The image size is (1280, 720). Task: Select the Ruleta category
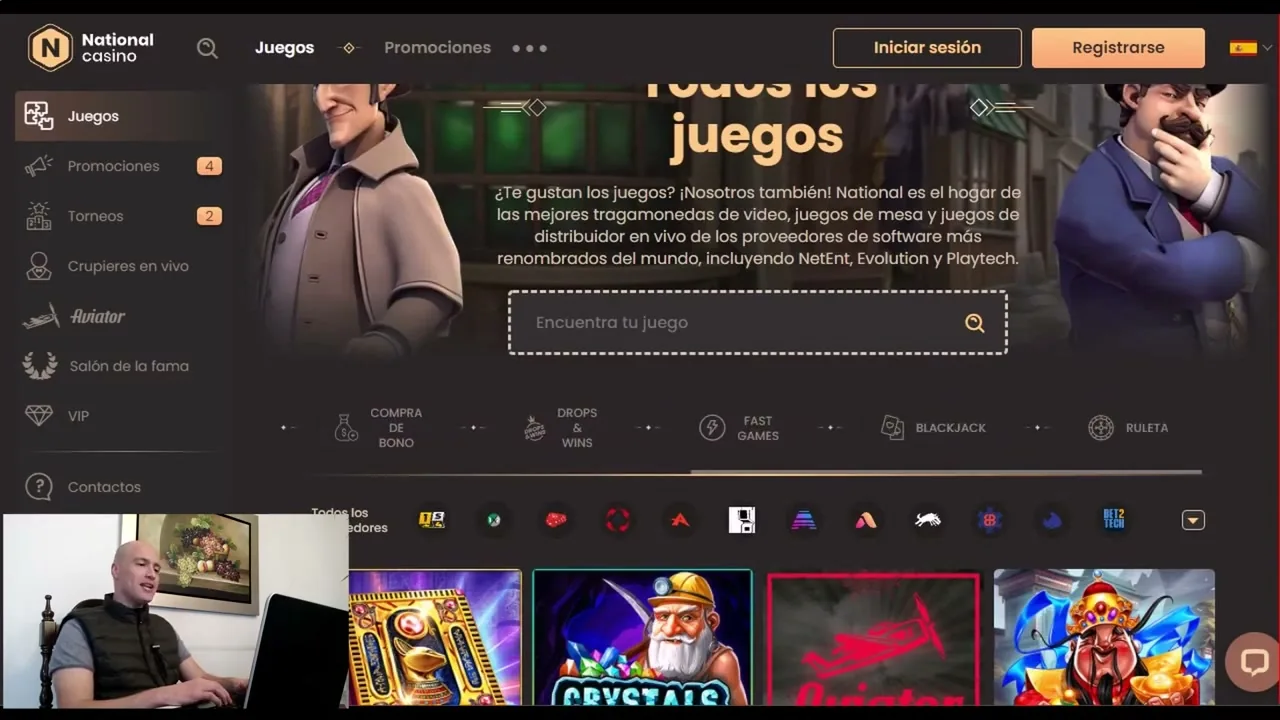point(1127,428)
